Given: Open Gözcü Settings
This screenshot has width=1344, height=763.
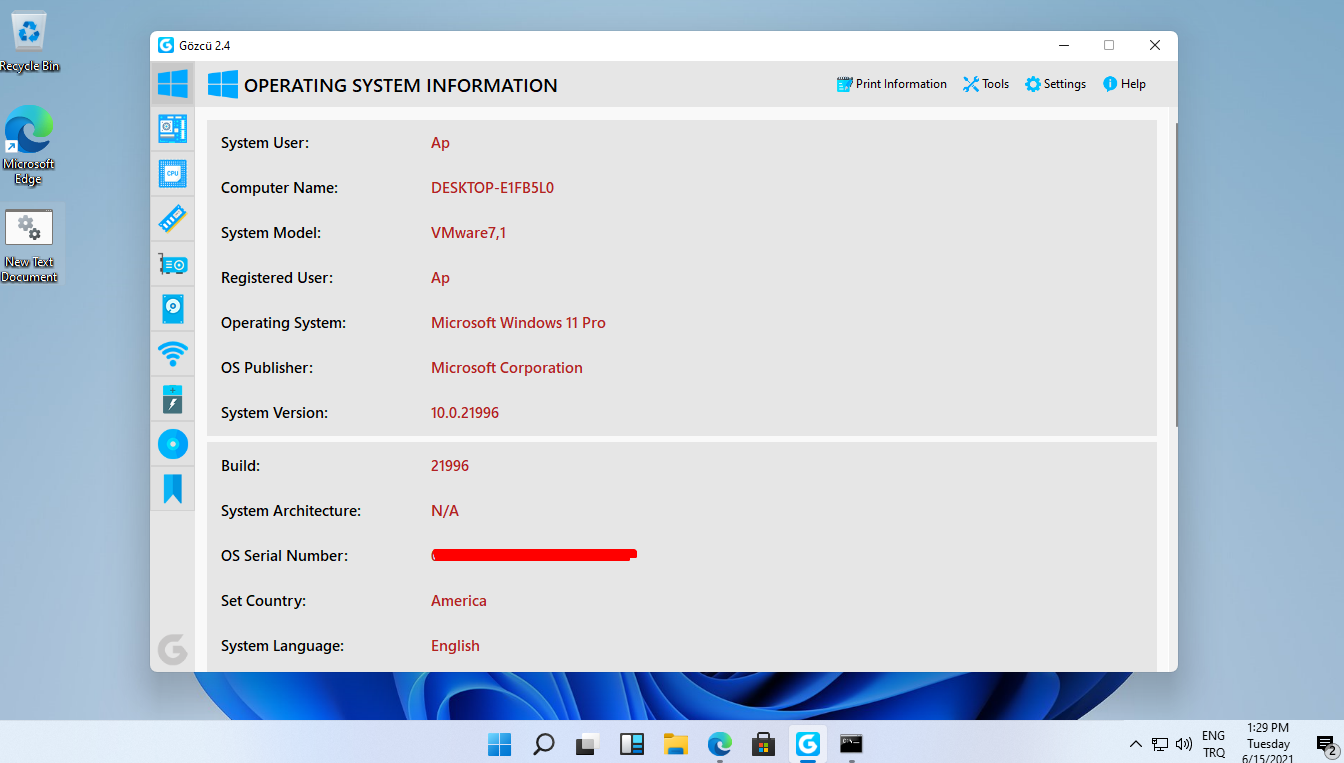Looking at the screenshot, I should (1055, 84).
